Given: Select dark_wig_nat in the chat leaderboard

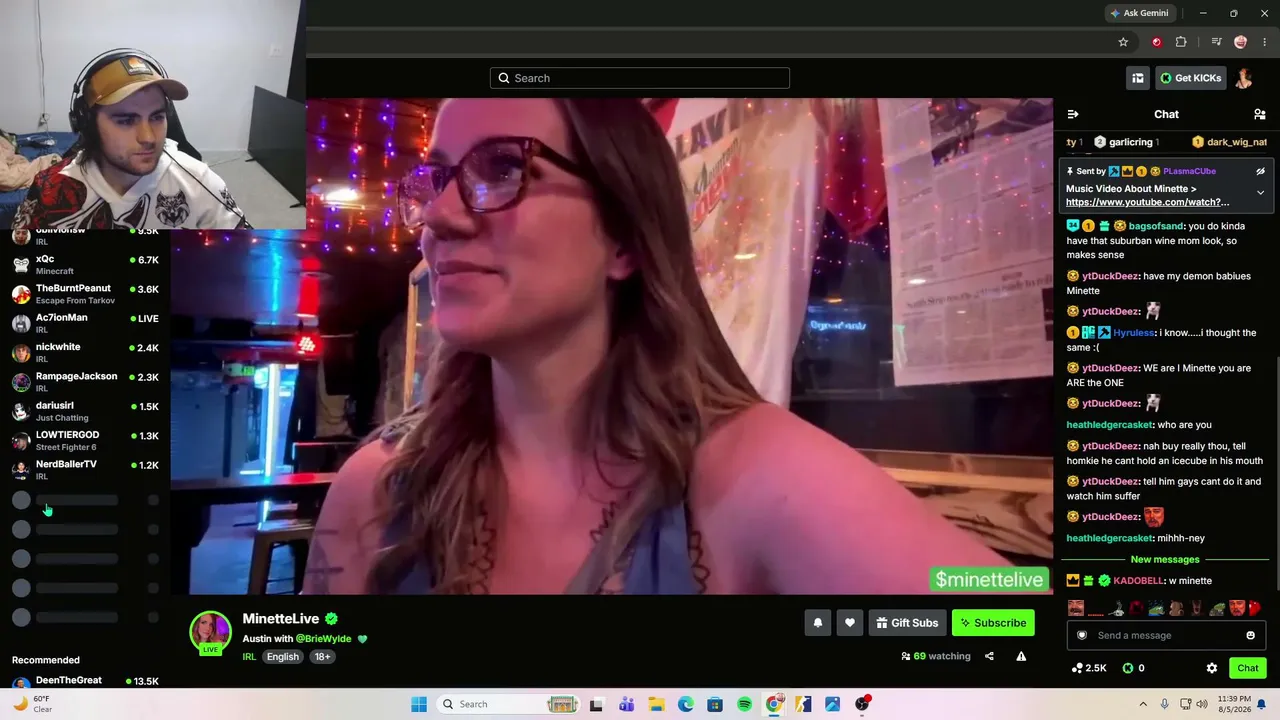Looking at the screenshot, I should tap(1230, 142).
